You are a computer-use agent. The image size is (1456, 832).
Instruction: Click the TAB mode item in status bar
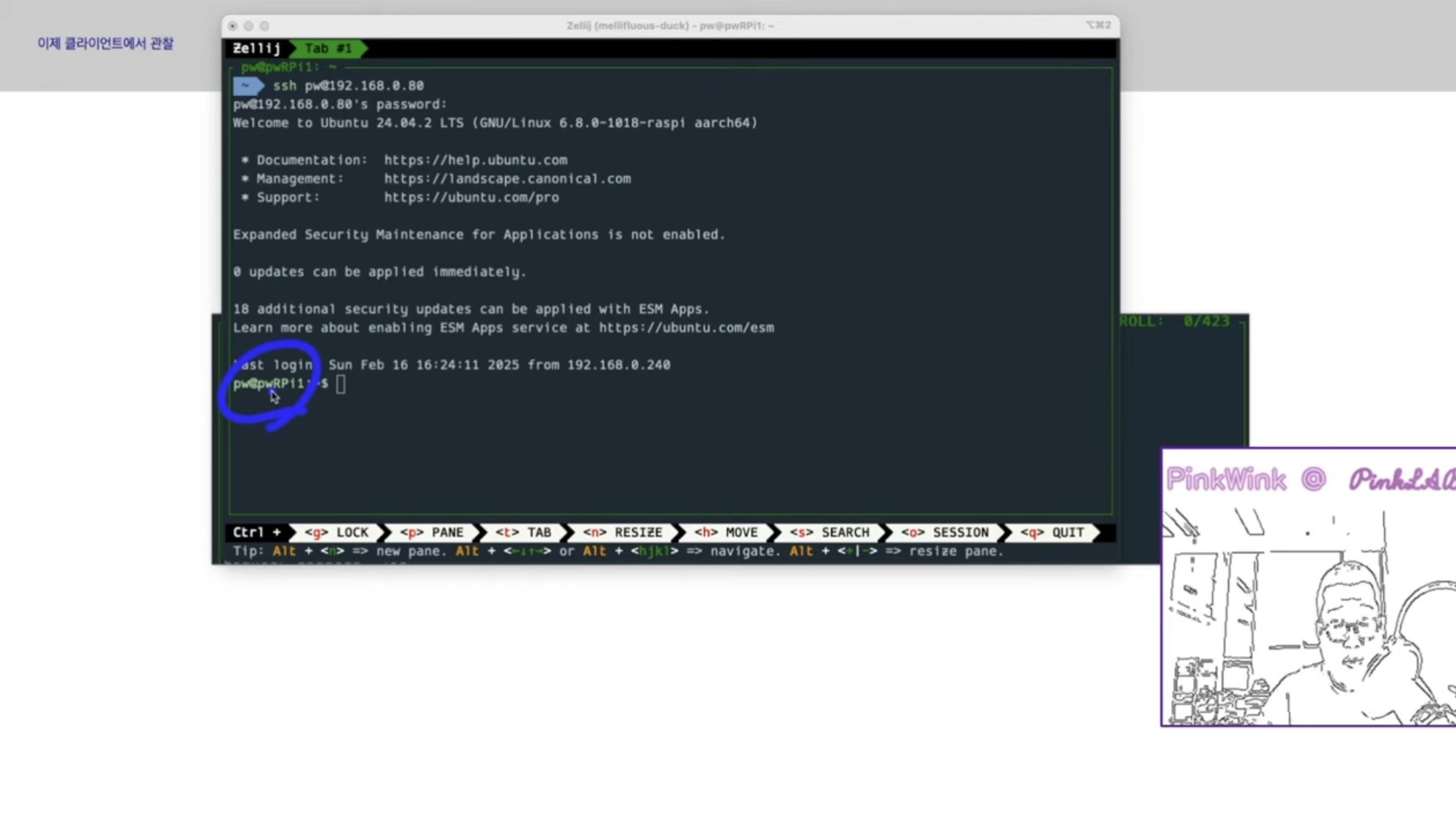pos(524,532)
